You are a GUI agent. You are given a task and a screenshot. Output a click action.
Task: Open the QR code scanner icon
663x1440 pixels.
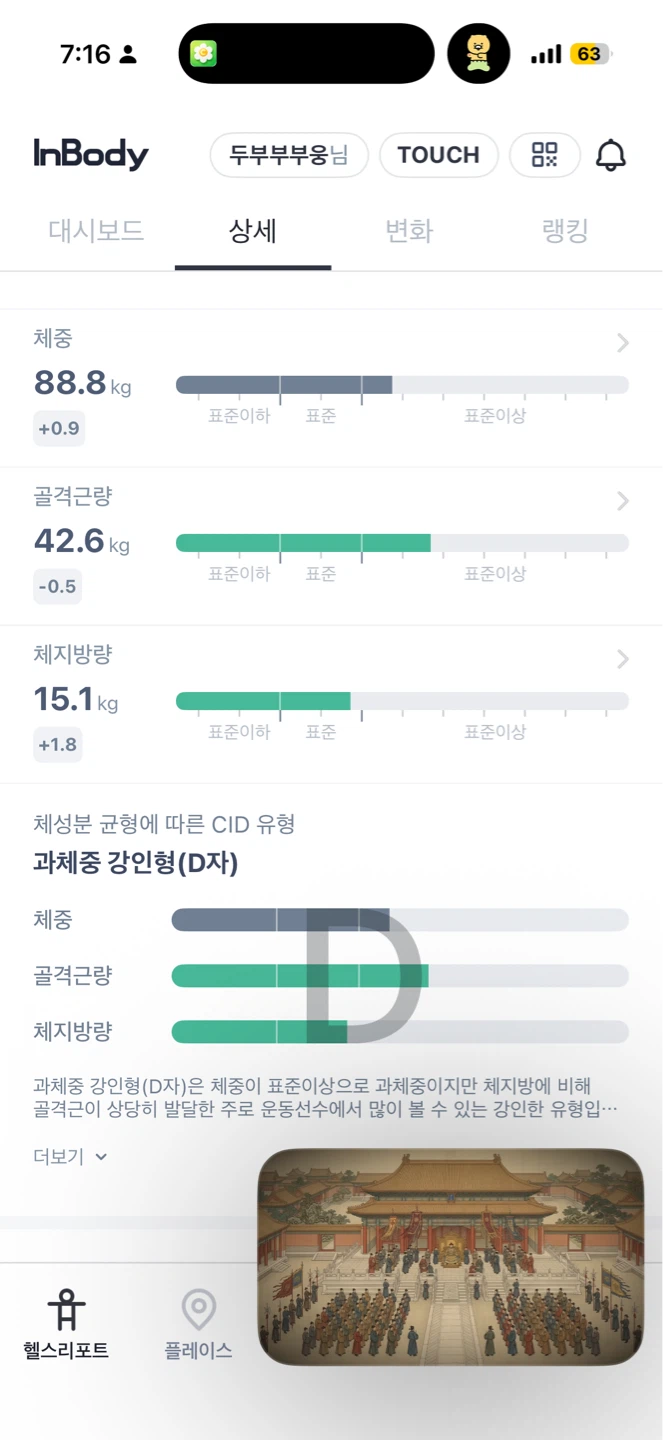(x=544, y=155)
